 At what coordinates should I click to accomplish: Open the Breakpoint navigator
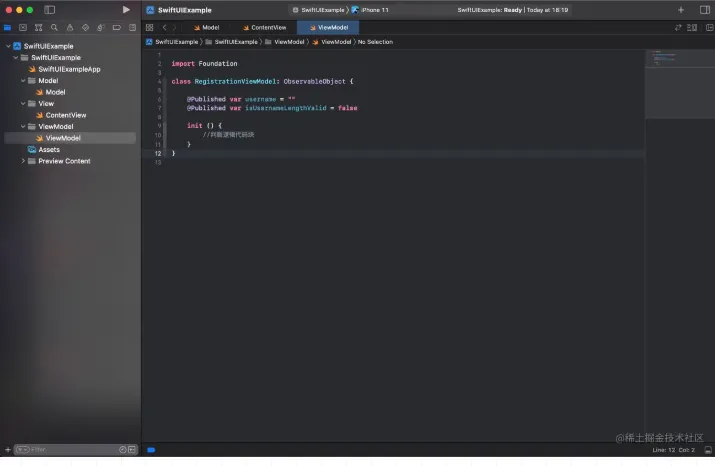117,28
